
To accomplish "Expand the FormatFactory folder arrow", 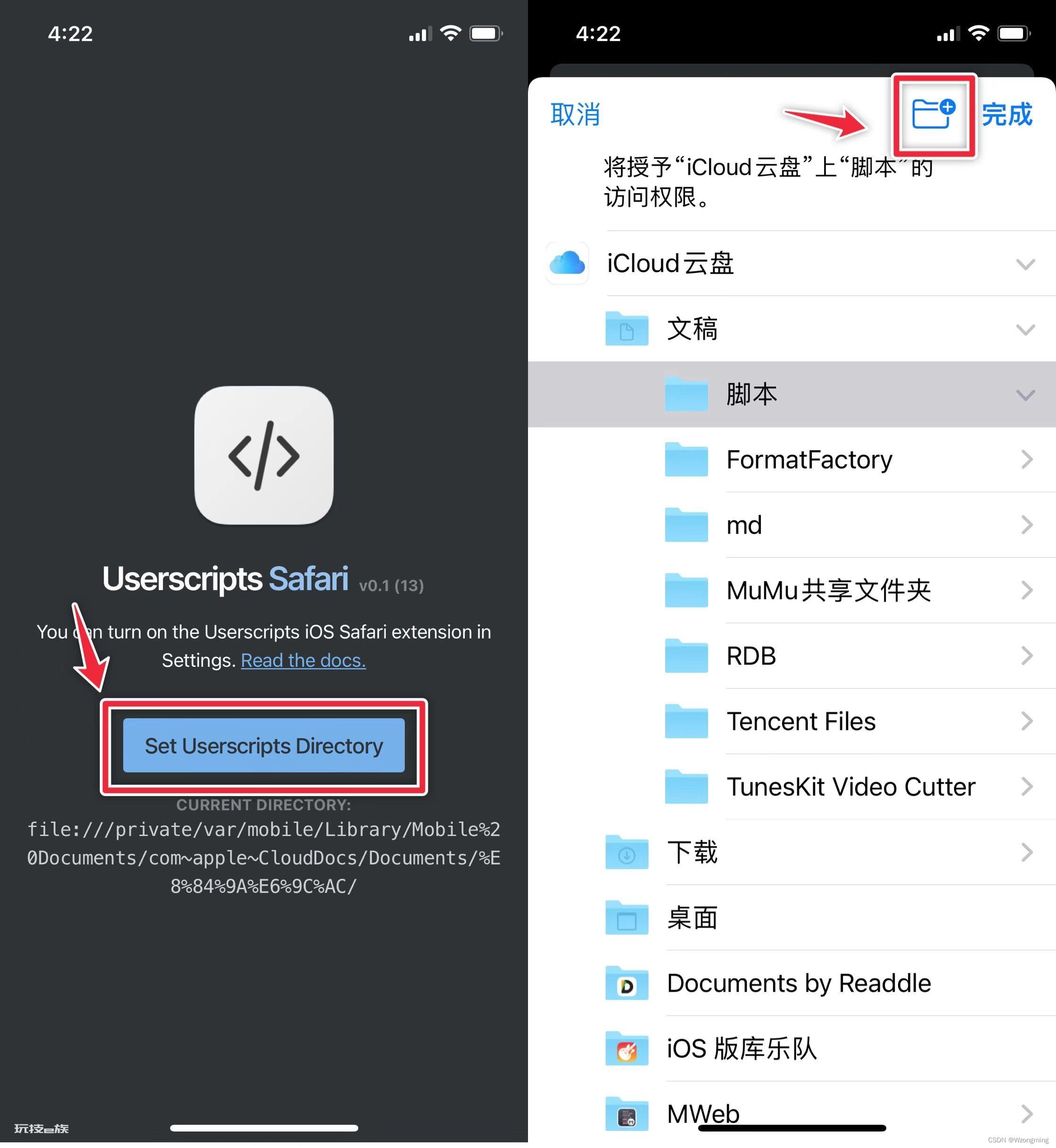I will pyautogui.click(x=1027, y=459).
